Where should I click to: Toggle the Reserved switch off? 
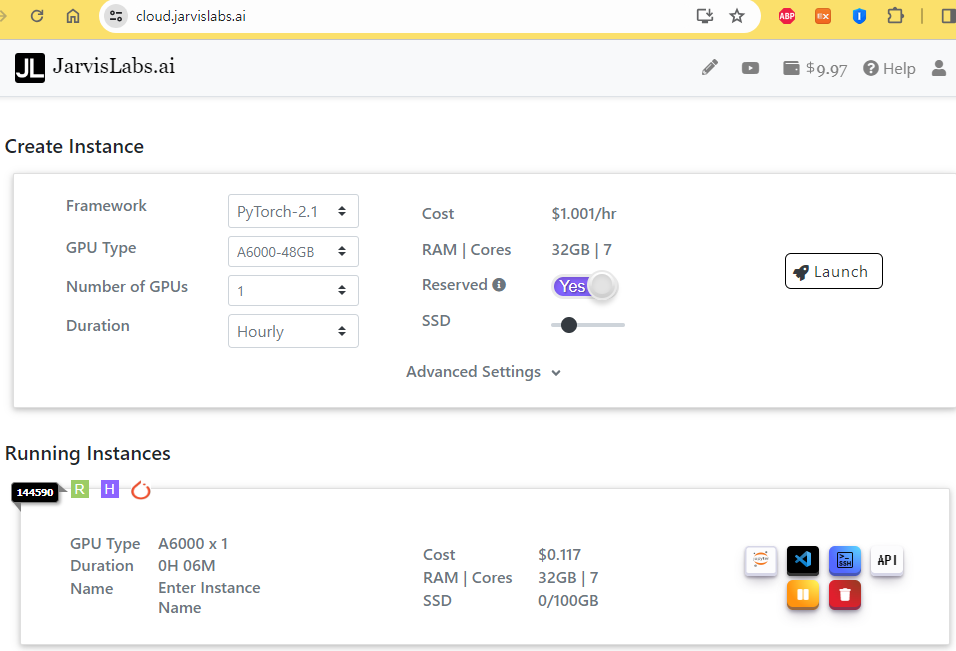(585, 286)
